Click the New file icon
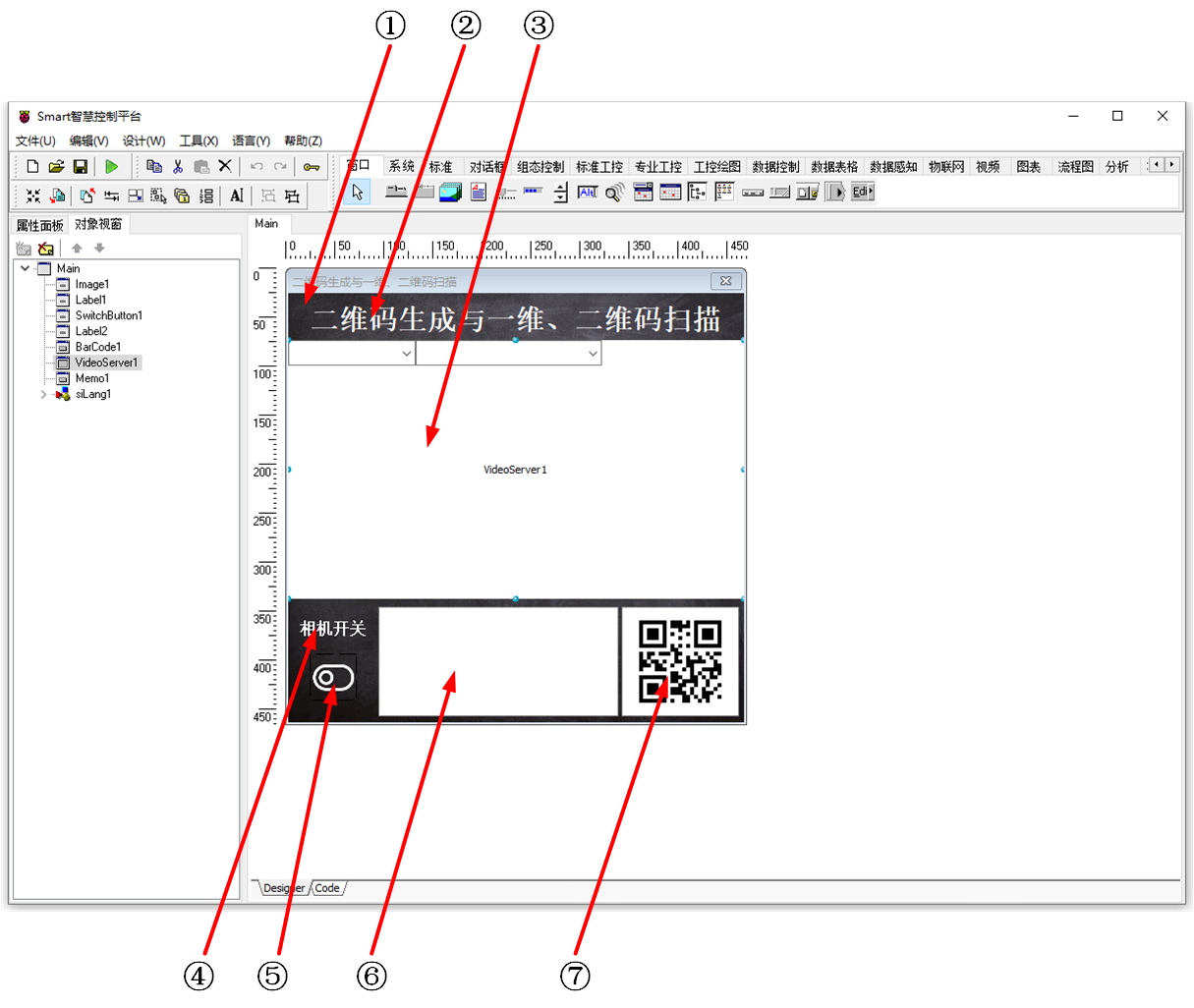Viewport: 1194px width, 1008px height. pyautogui.click(x=32, y=166)
